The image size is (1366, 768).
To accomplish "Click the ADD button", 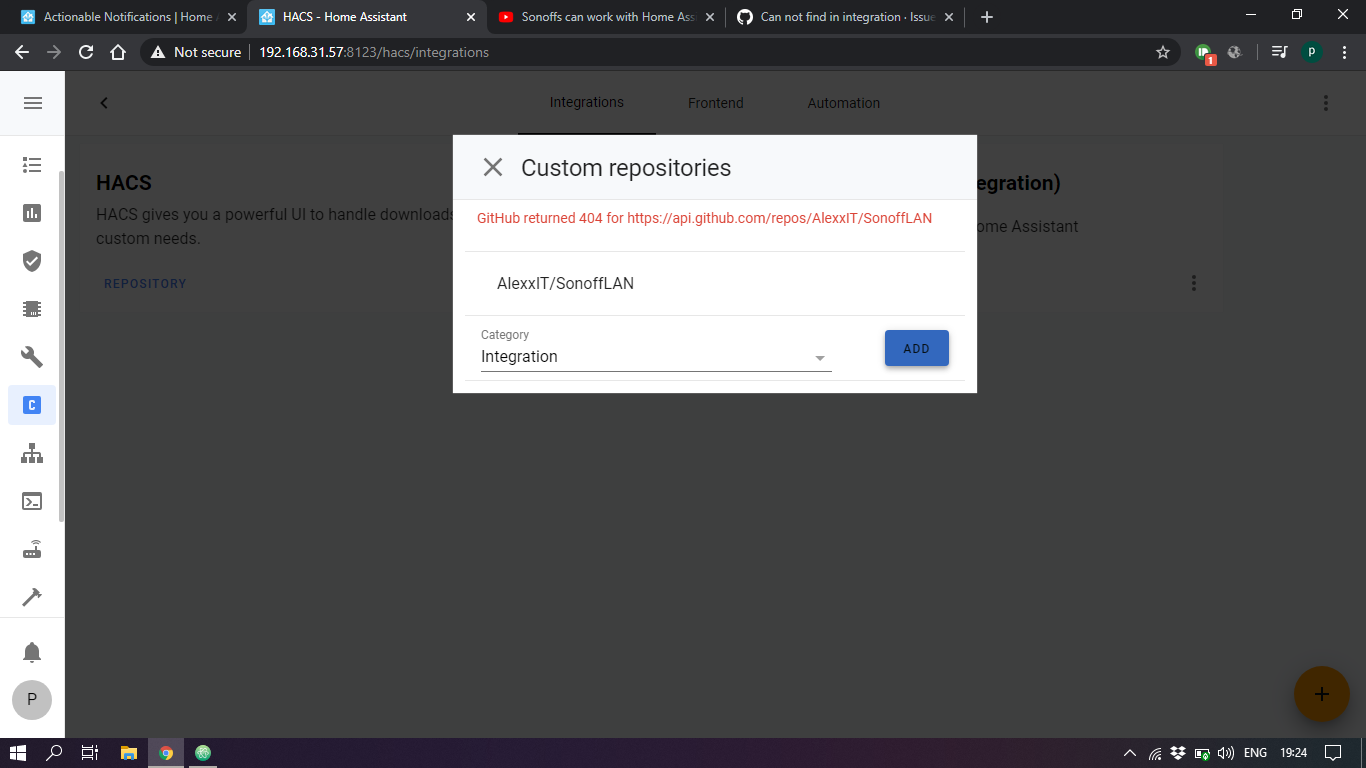I will pos(916,347).
